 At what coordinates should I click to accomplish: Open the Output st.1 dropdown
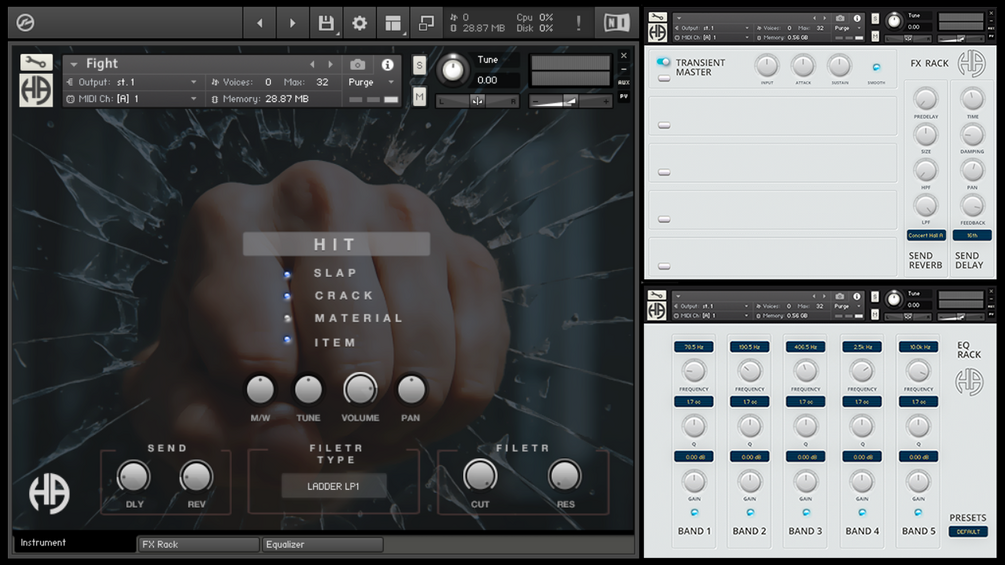tap(133, 82)
